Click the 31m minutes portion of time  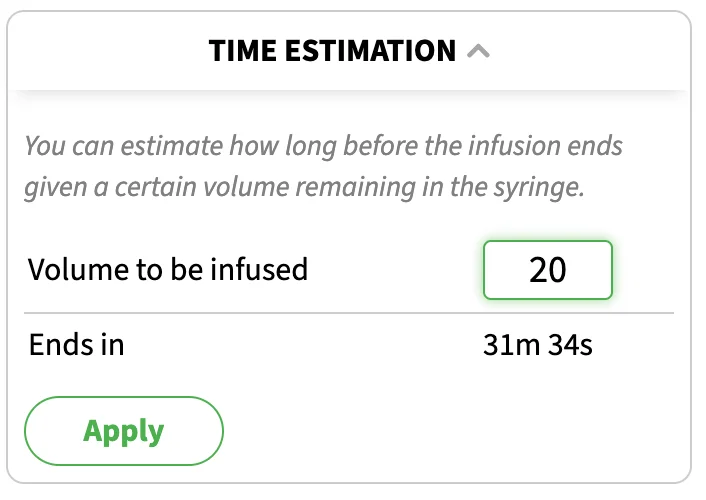click(511, 345)
